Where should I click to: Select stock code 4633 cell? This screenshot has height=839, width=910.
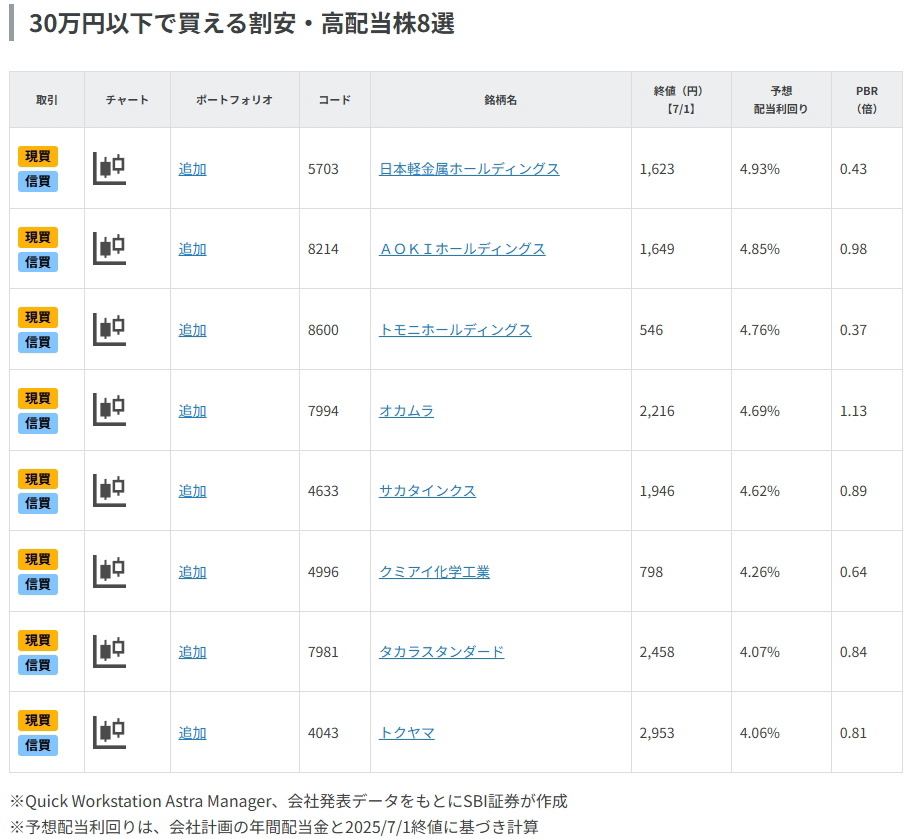335,491
